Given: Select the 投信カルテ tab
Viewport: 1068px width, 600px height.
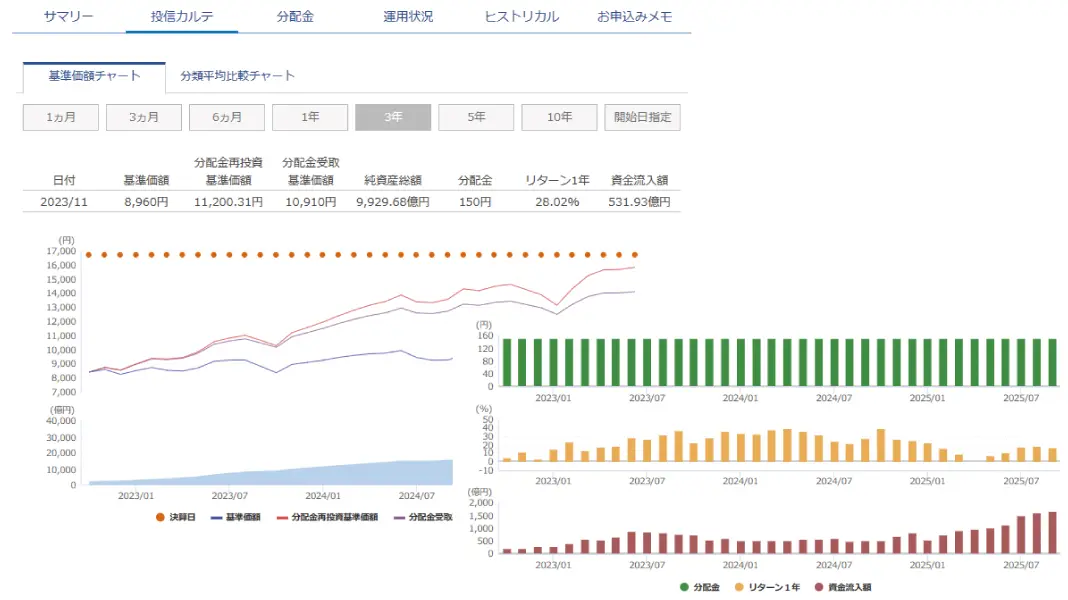Looking at the screenshot, I should pos(182,16).
